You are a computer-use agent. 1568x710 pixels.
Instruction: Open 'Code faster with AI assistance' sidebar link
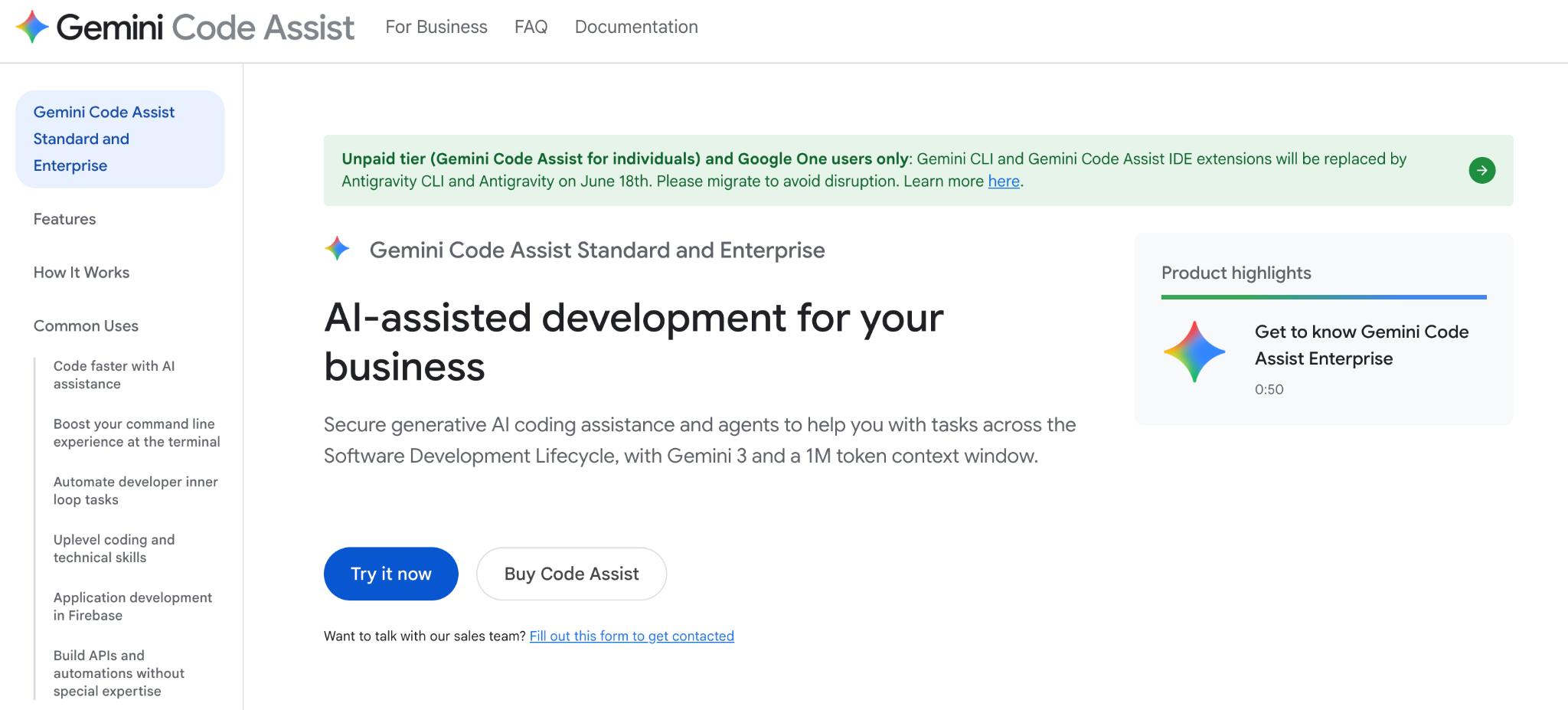click(x=114, y=375)
